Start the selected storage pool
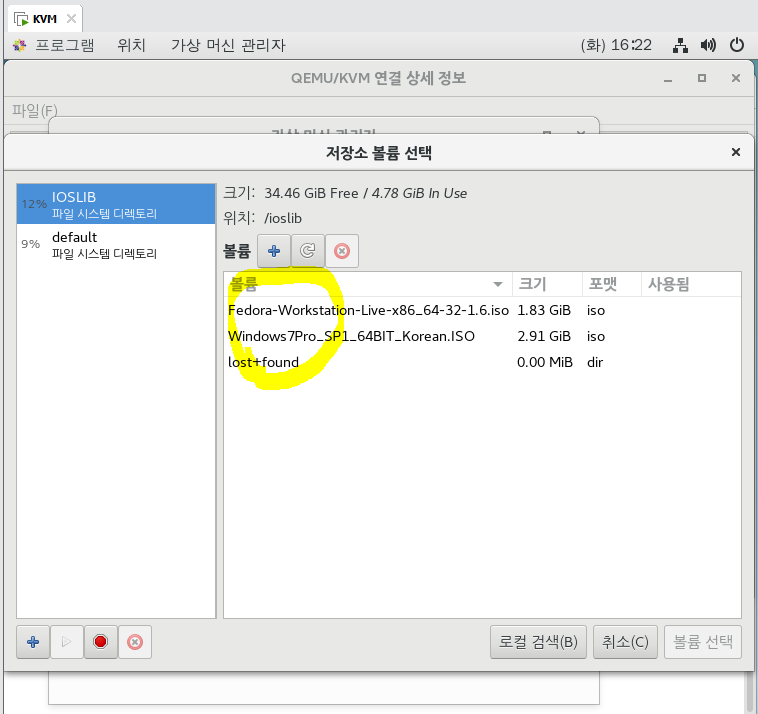 [67, 642]
